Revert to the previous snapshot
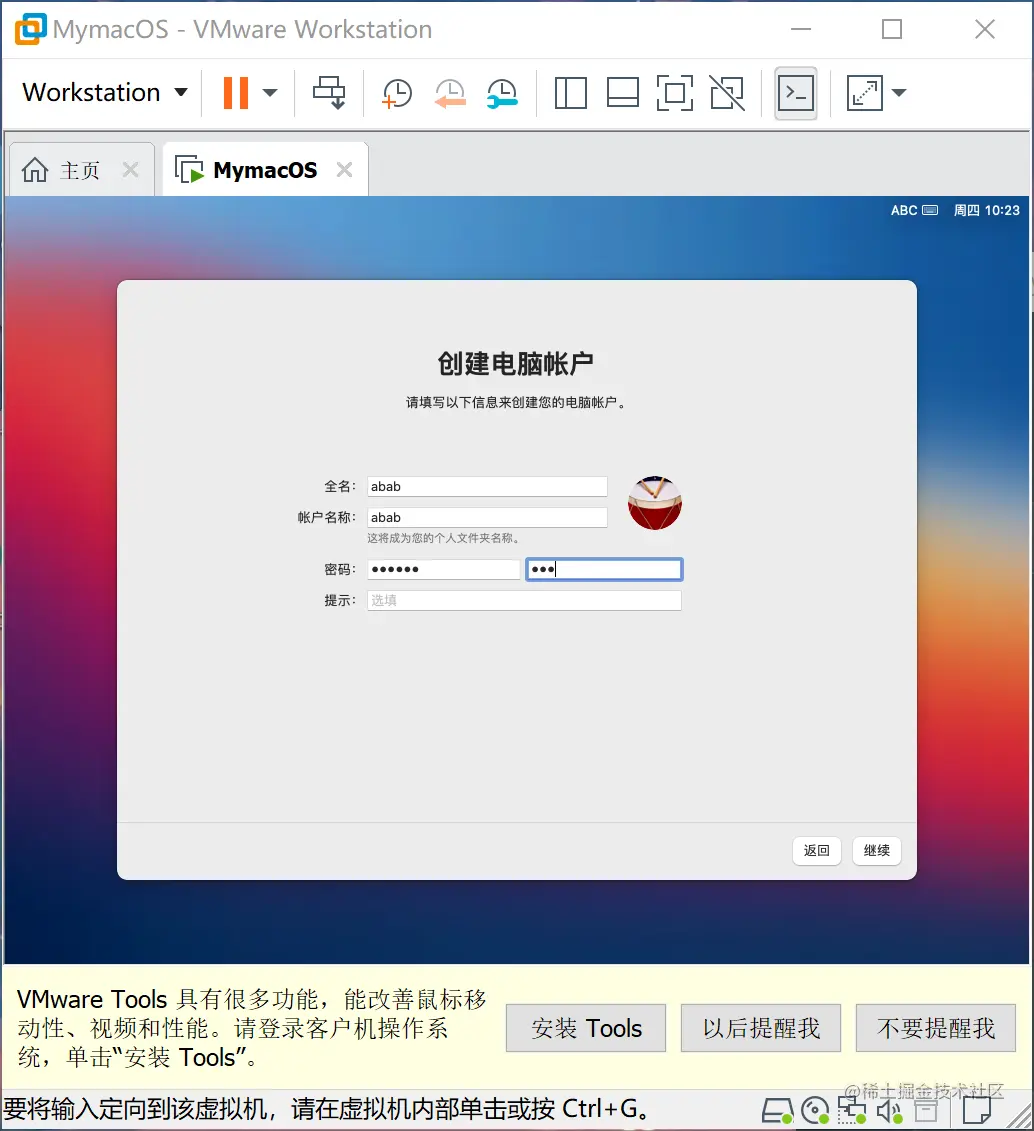The image size is (1034, 1131). [450, 93]
